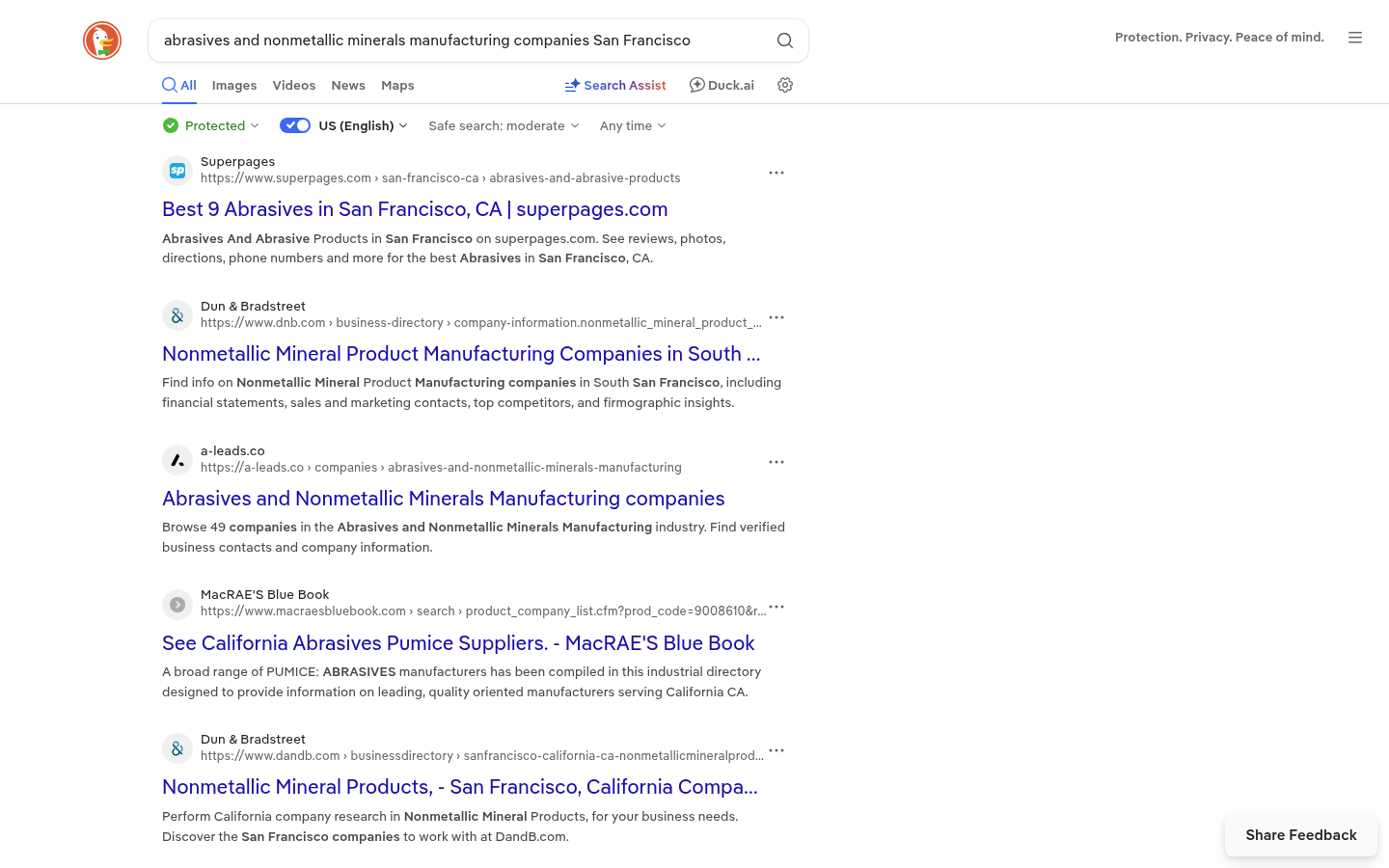Open Duck.ai chat
The height and width of the screenshot is (868, 1389).
(x=722, y=85)
